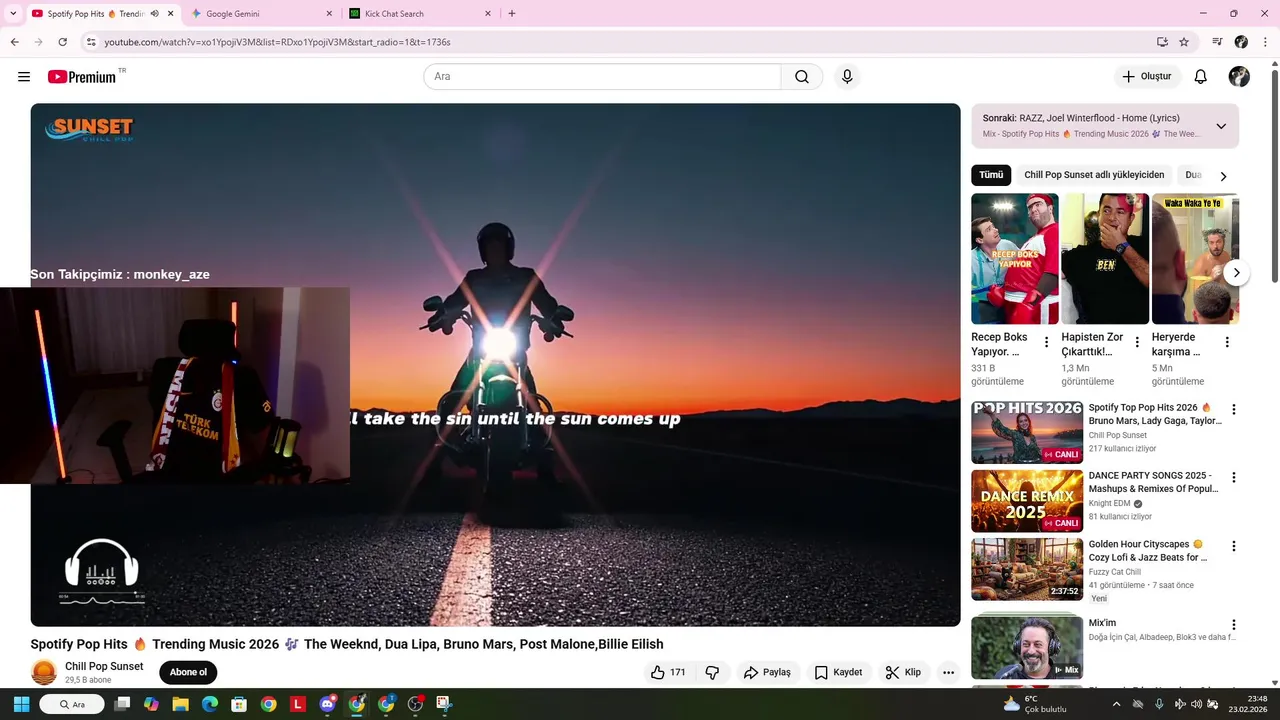The width and height of the screenshot is (1280, 720).
Task: Open options for Spotify Top Pop Hits video
Action: [1234, 409]
